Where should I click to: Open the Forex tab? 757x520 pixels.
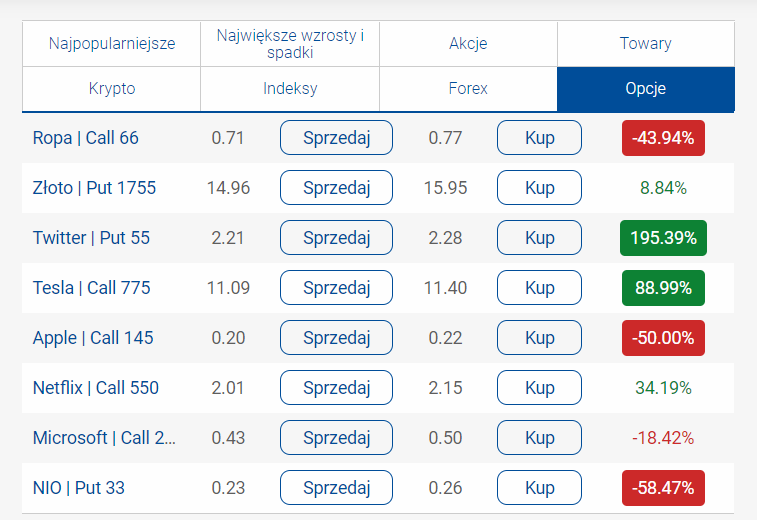[x=468, y=88]
